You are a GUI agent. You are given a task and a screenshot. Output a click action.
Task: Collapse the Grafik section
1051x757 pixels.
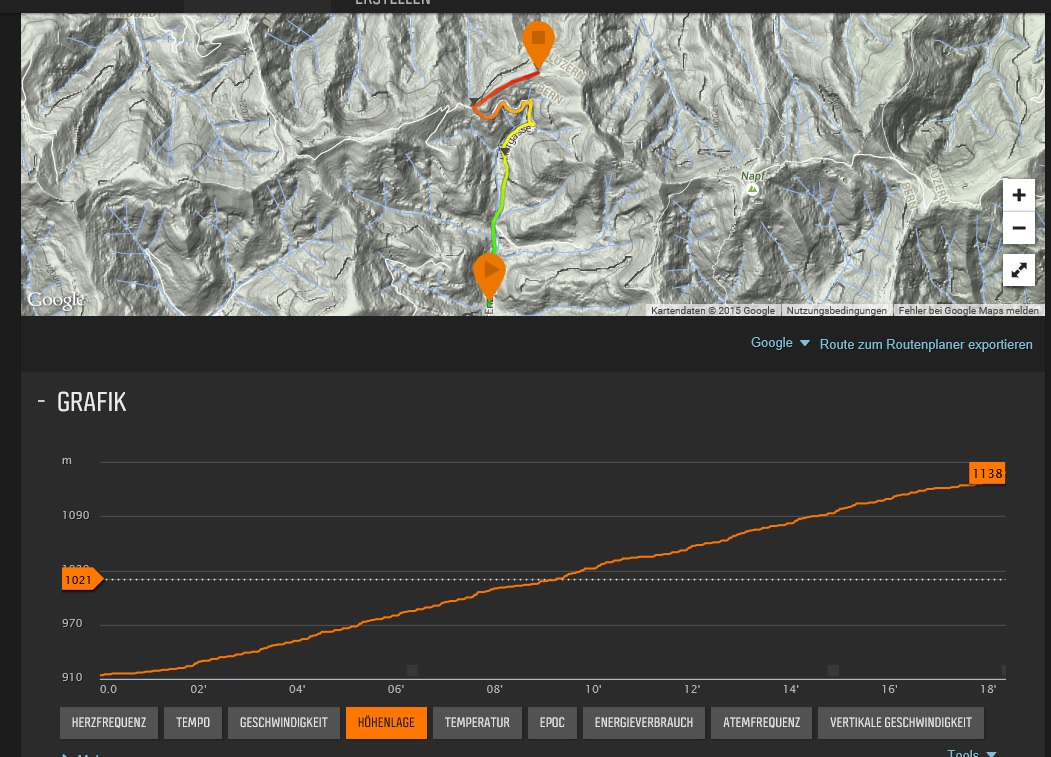(x=41, y=402)
